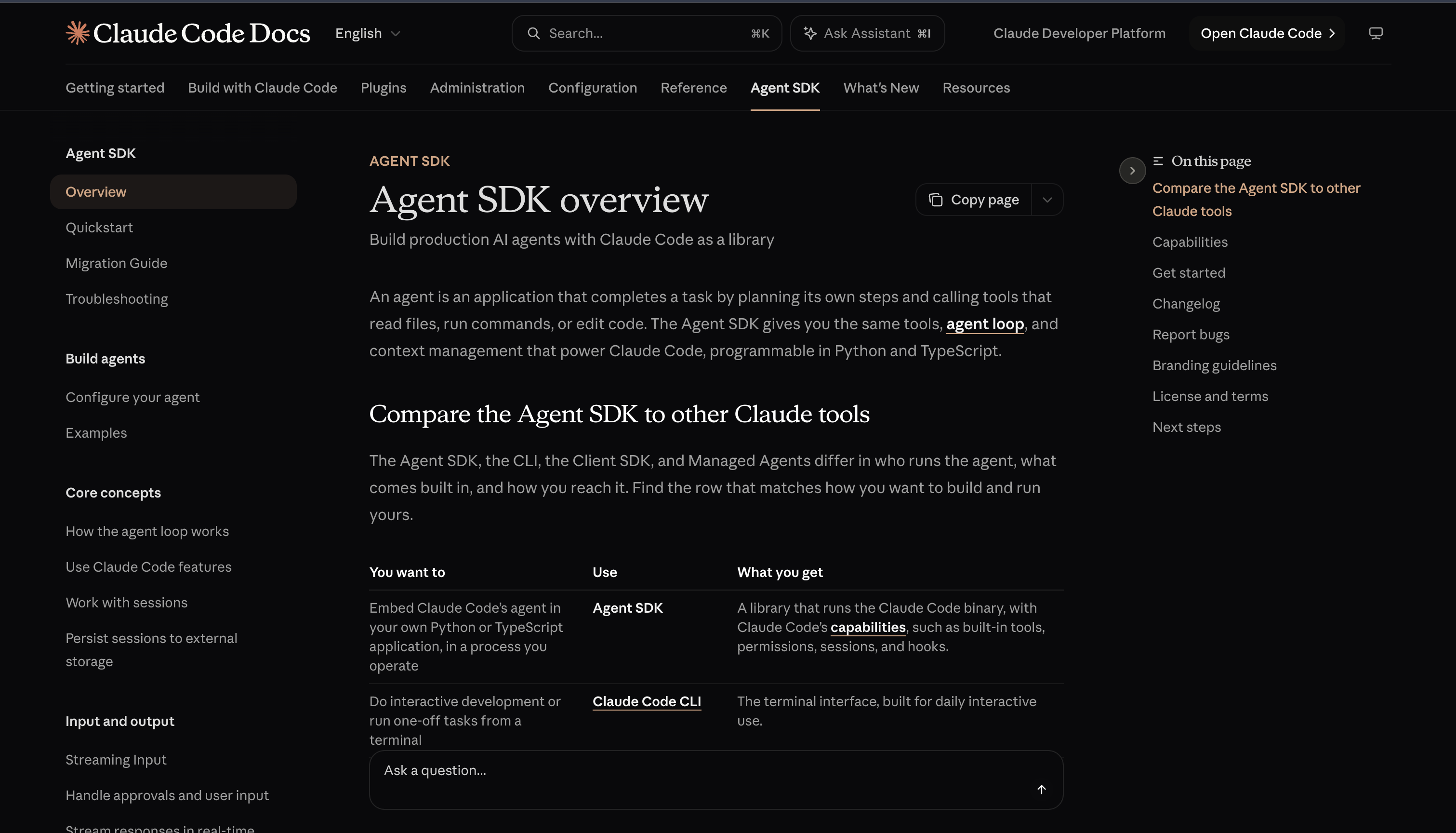Jump to Changelog in On this page
This screenshot has height=833, width=1456.
coord(1186,304)
